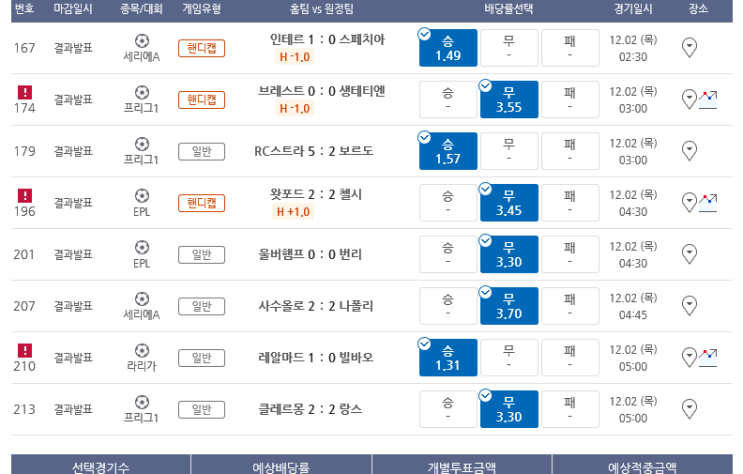Open stats chart icon for match 174

[708, 100]
